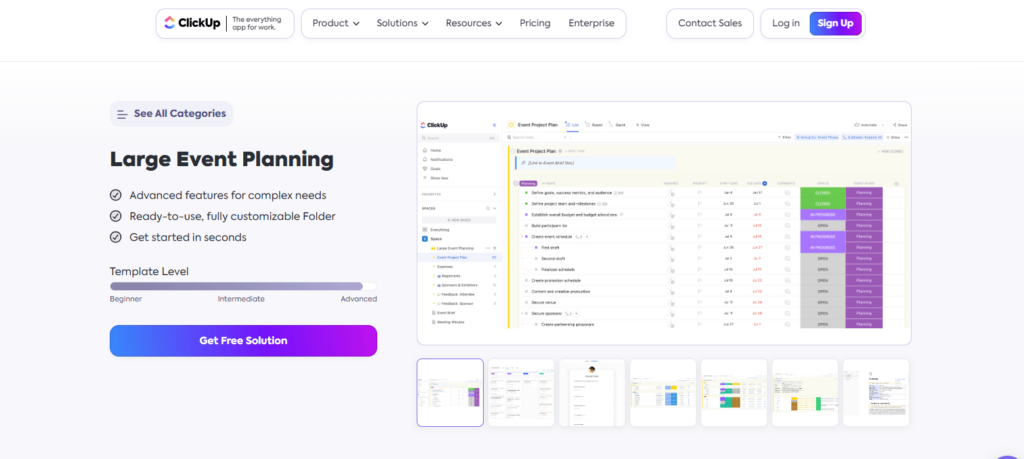Image resolution: width=1024 pixels, height=459 pixels.
Task: Click the Beginner level label
Action: 125,299
